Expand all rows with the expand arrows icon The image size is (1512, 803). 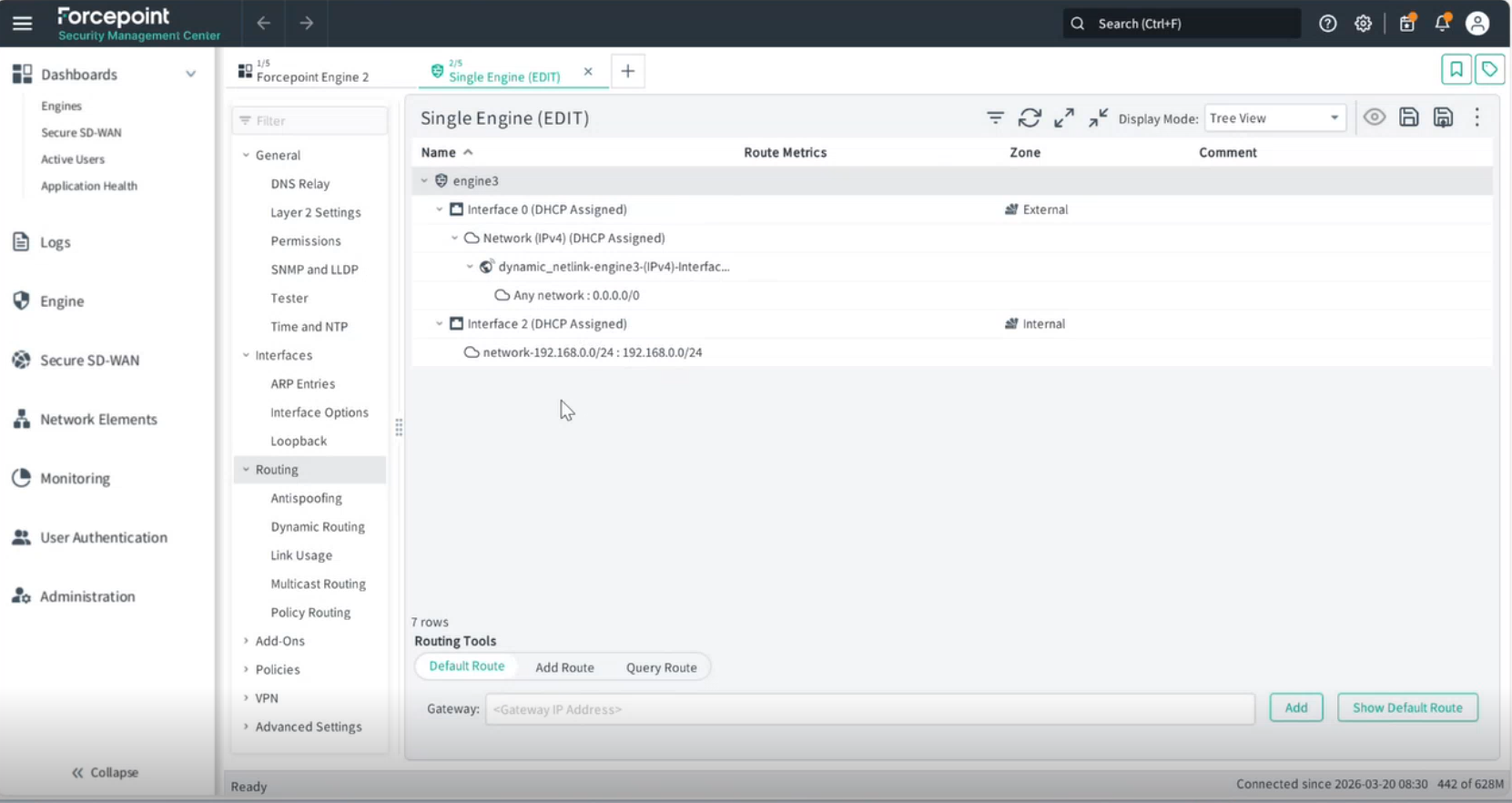click(1064, 117)
